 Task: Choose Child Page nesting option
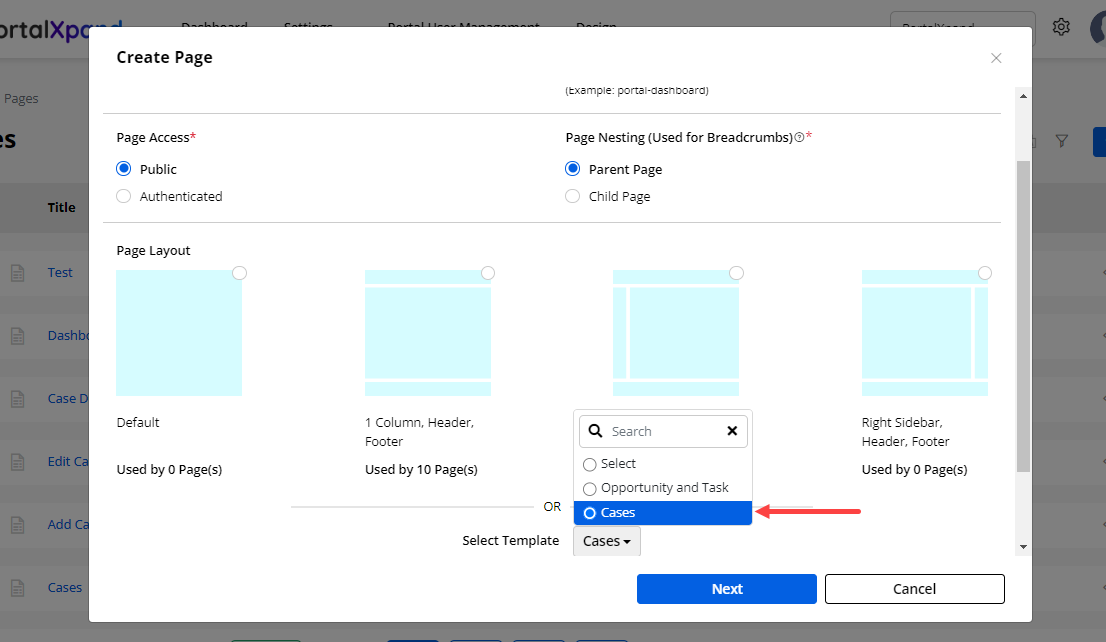pos(573,196)
